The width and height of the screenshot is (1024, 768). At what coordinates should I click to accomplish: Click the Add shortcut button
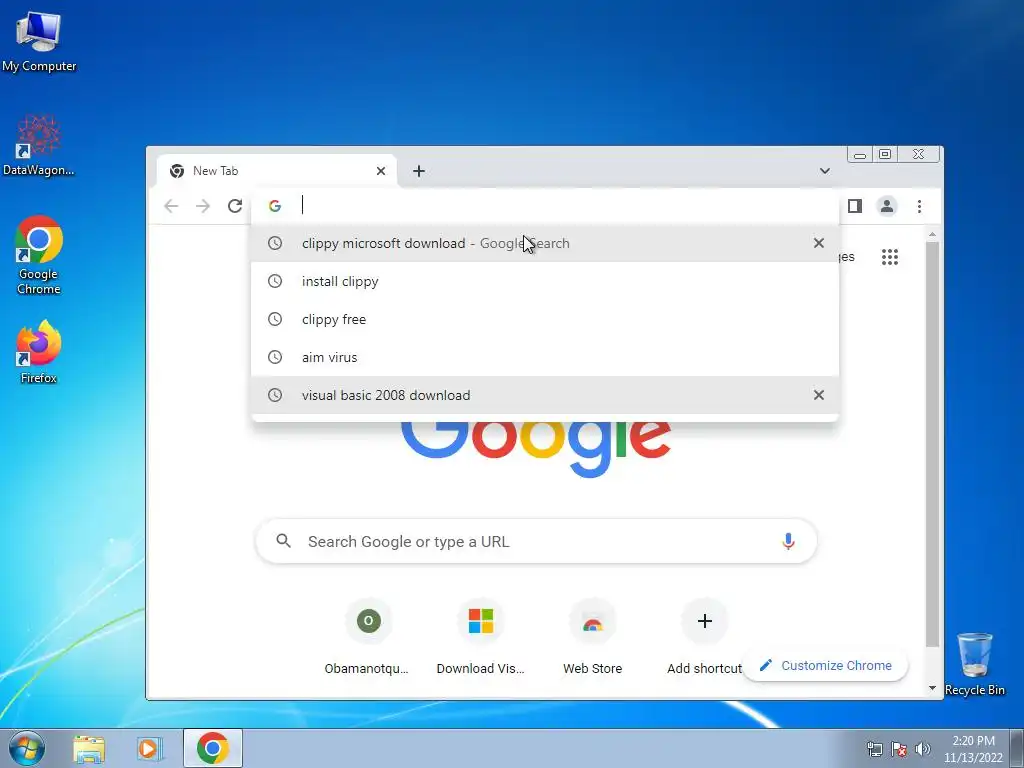click(704, 637)
